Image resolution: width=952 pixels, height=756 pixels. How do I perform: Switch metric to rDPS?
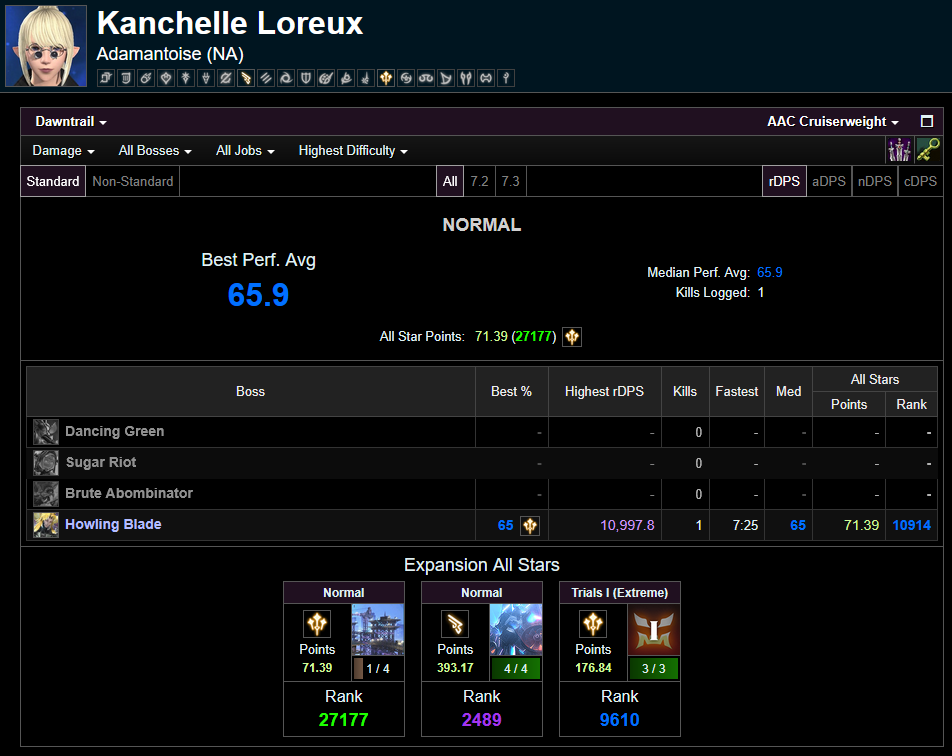pyautogui.click(x=784, y=181)
